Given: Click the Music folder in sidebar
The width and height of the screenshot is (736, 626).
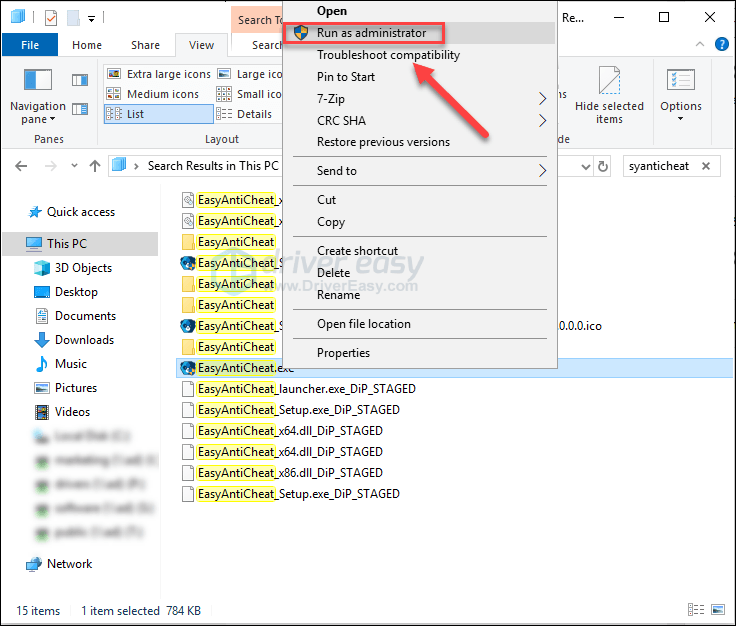Looking at the screenshot, I should (71, 364).
